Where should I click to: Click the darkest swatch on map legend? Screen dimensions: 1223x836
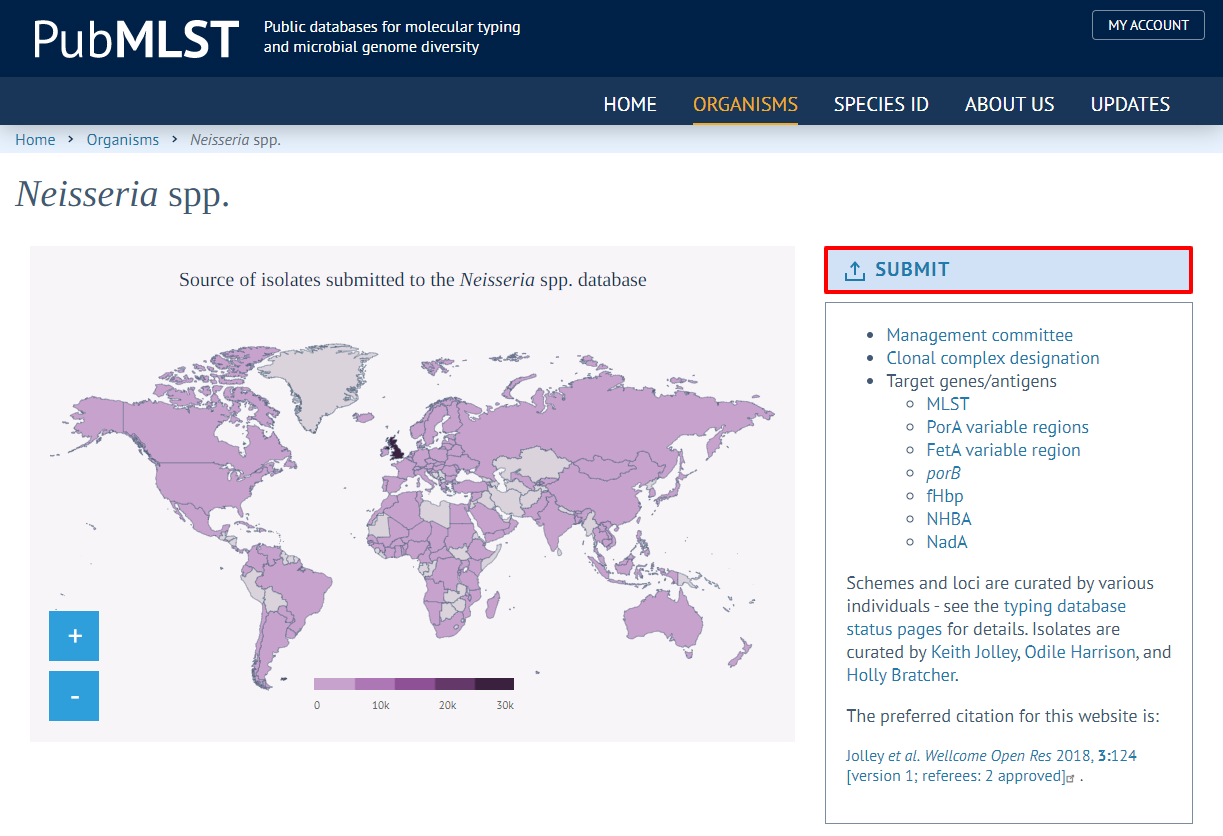[494, 684]
